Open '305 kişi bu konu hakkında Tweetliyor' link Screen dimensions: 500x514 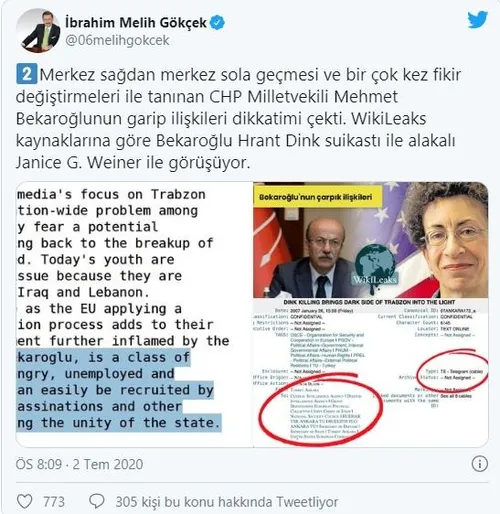[x=227, y=502]
